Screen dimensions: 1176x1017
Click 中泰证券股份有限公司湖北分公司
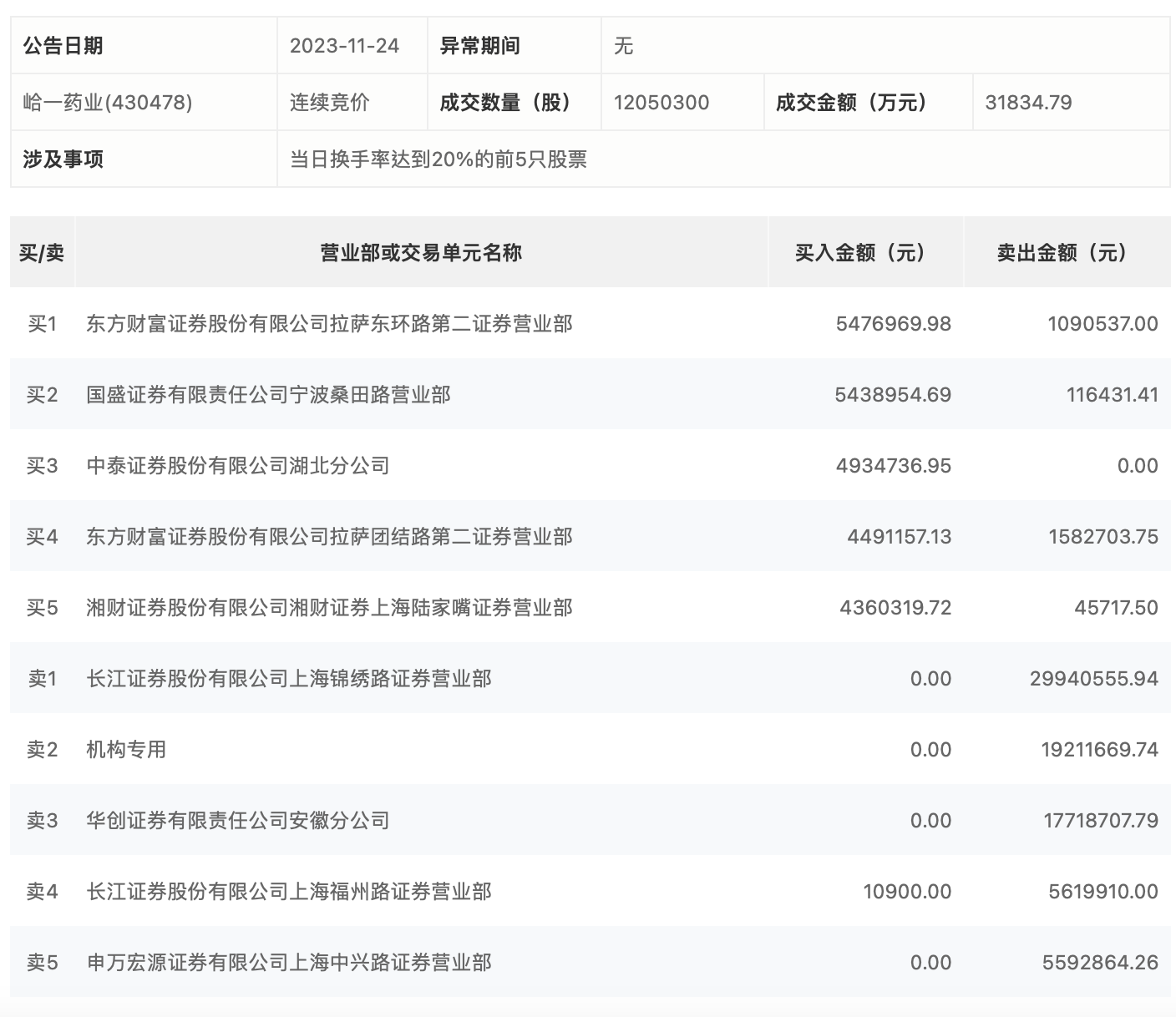click(238, 466)
